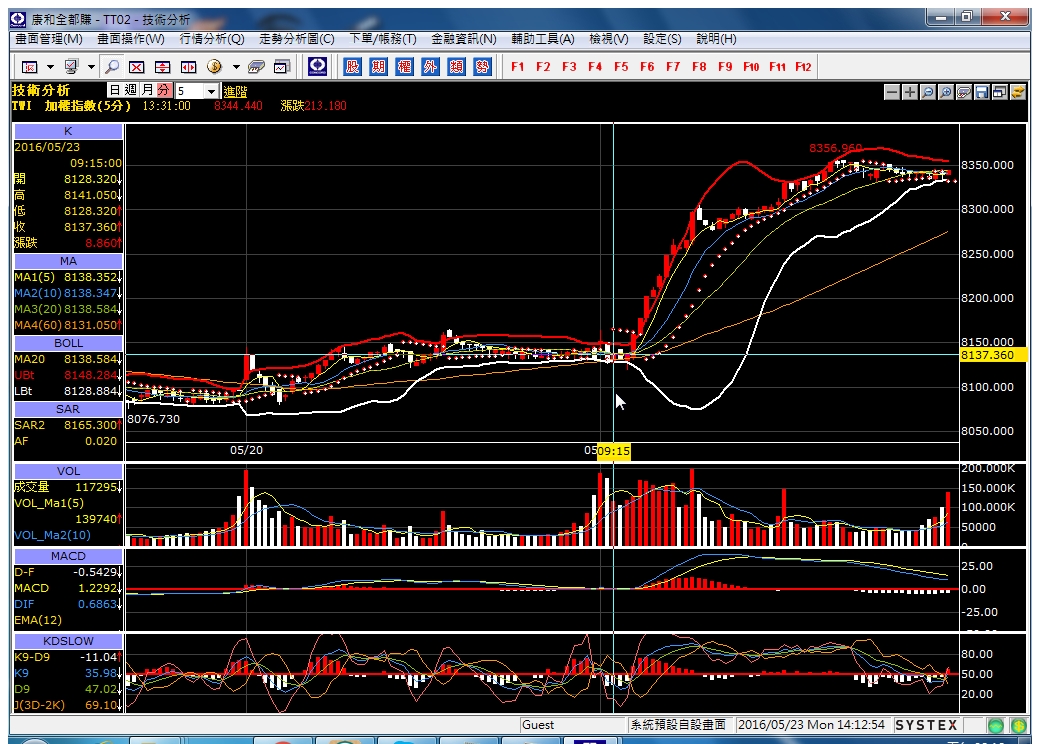Click the horizontal arrows split toolbar icon
The height and width of the screenshot is (744, 1040).
(189, 66)
